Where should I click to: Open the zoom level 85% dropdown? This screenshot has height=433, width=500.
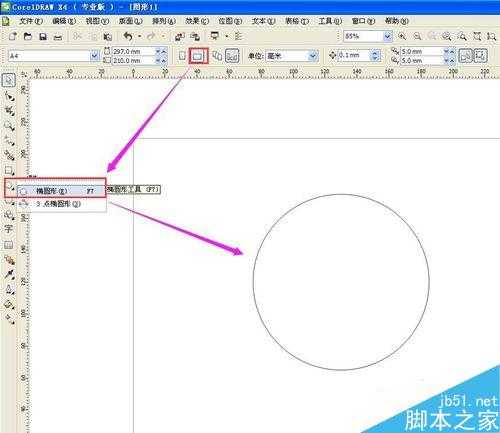387,36
